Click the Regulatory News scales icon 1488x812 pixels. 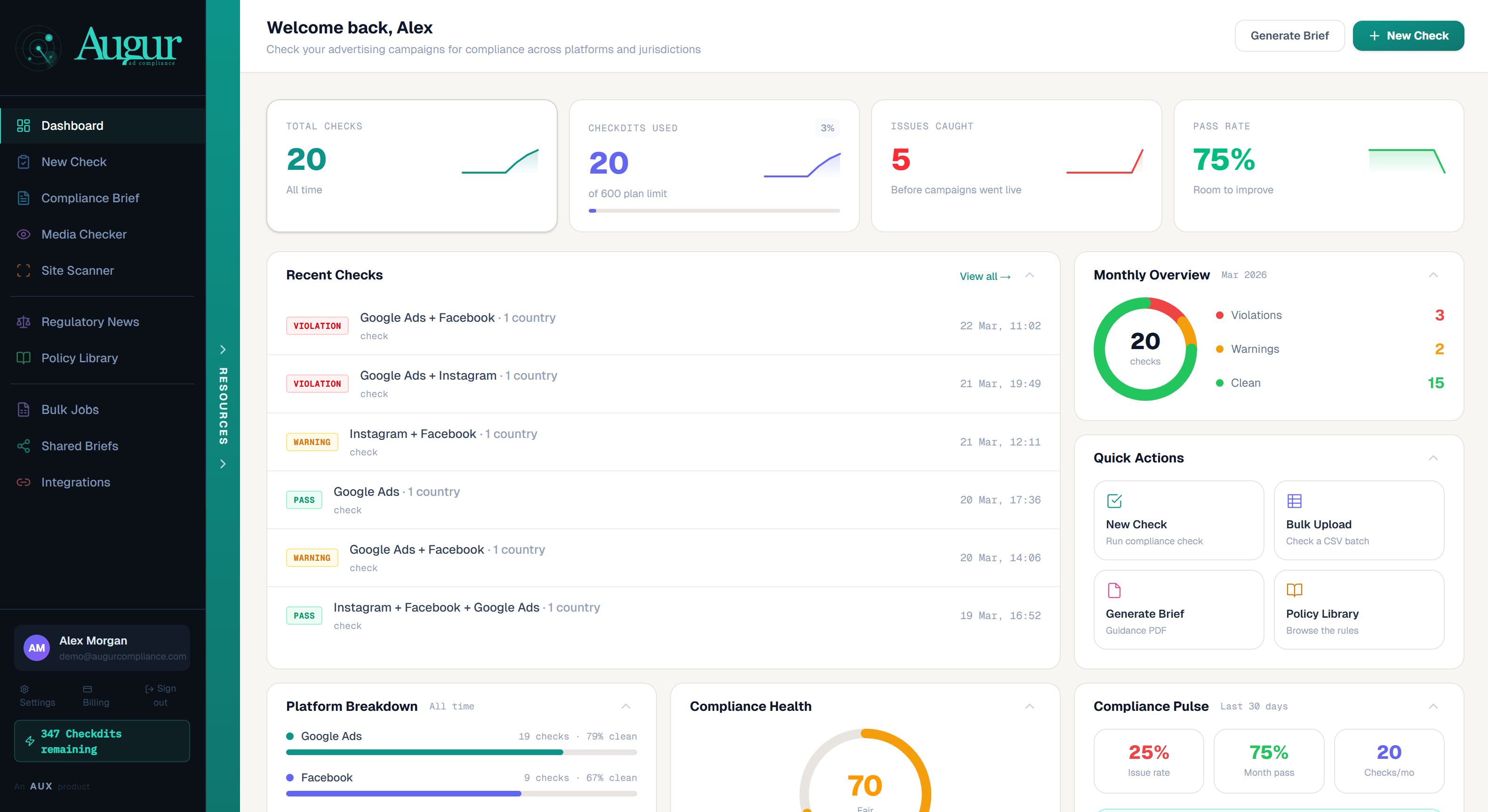(23, 322)
